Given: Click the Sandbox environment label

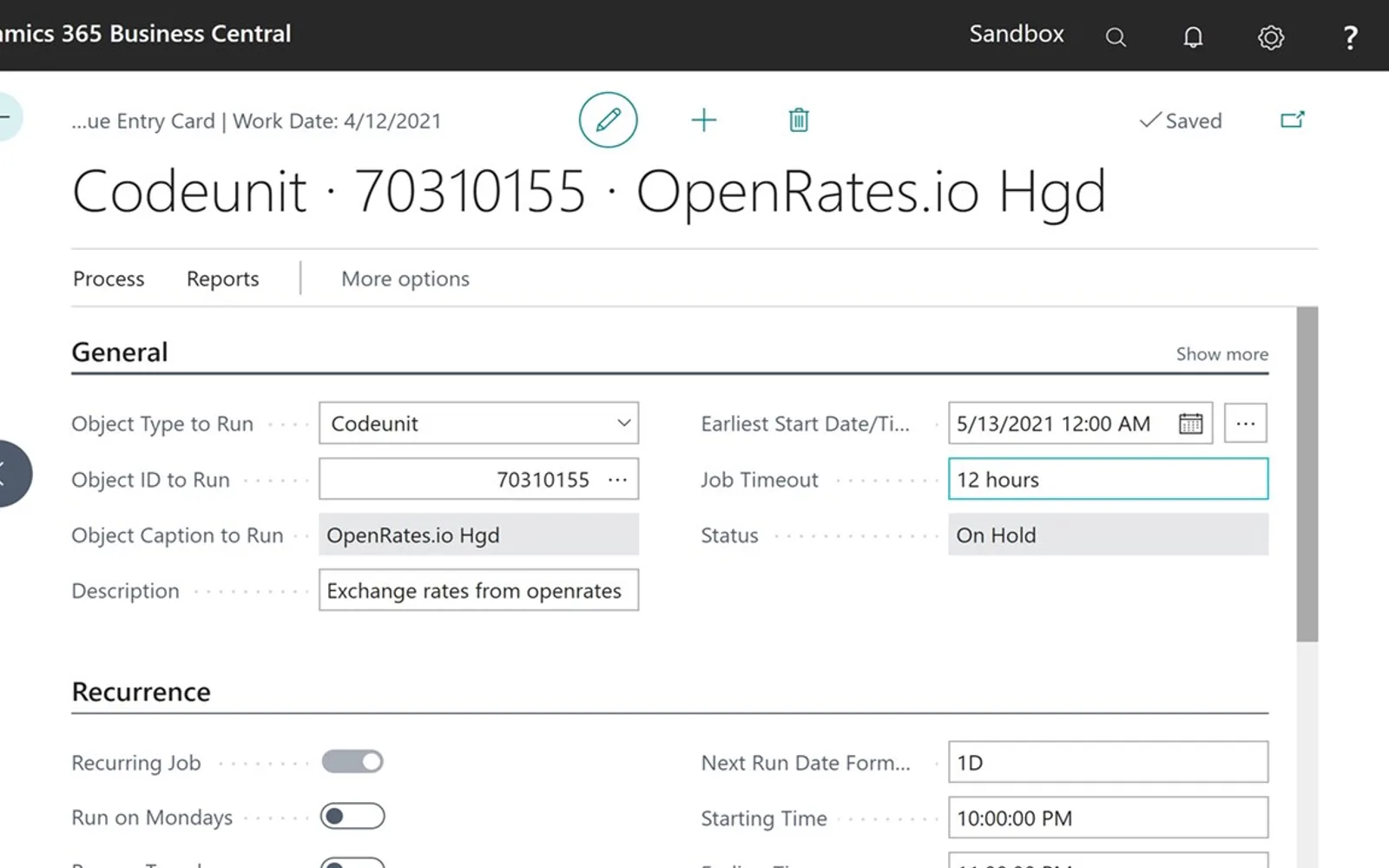Looking at the screenshot, I should click(1017, 34).
